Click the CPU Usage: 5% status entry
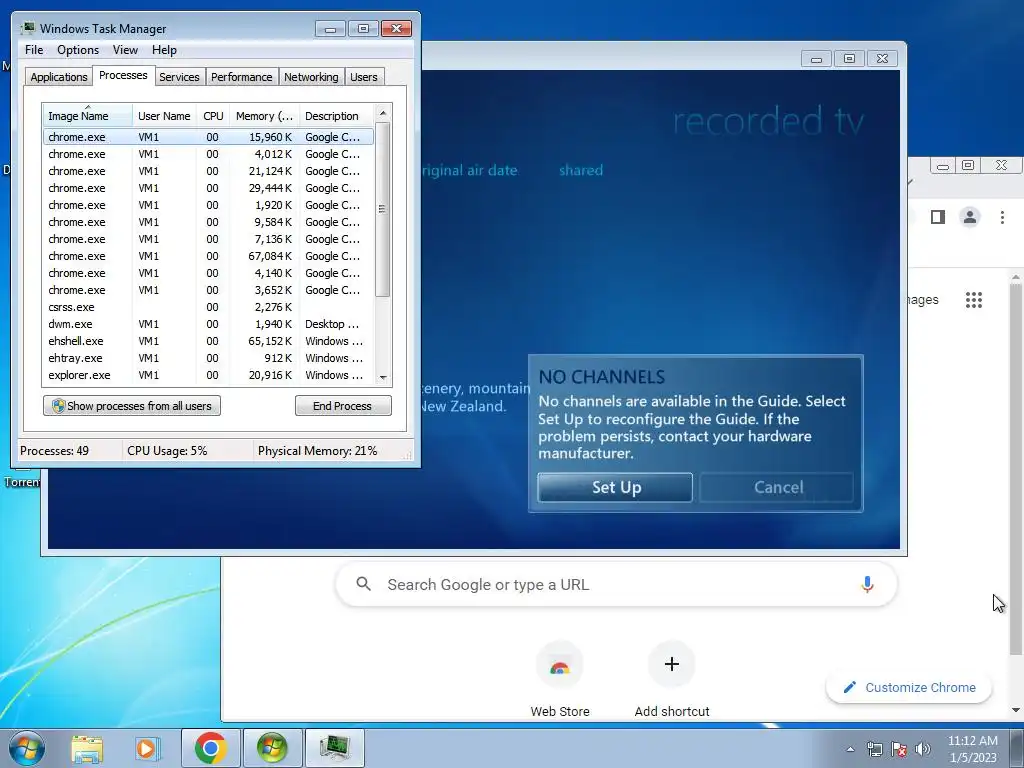This screenshot has width=1024, height=768. (167, 451)
